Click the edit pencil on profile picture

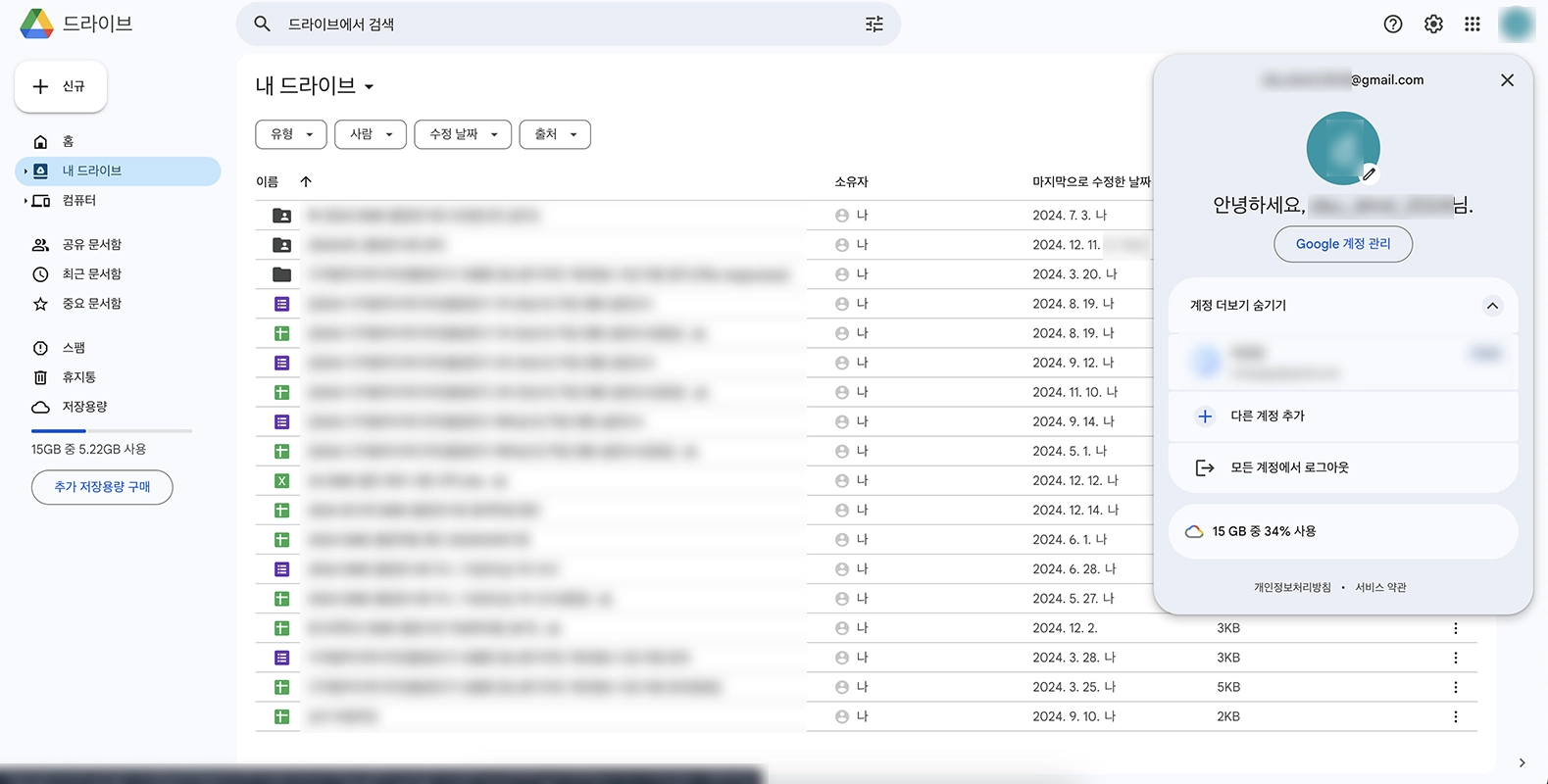tap(1370, 174)
